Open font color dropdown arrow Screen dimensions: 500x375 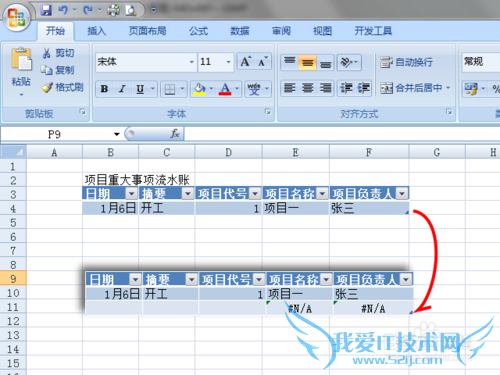237,89
